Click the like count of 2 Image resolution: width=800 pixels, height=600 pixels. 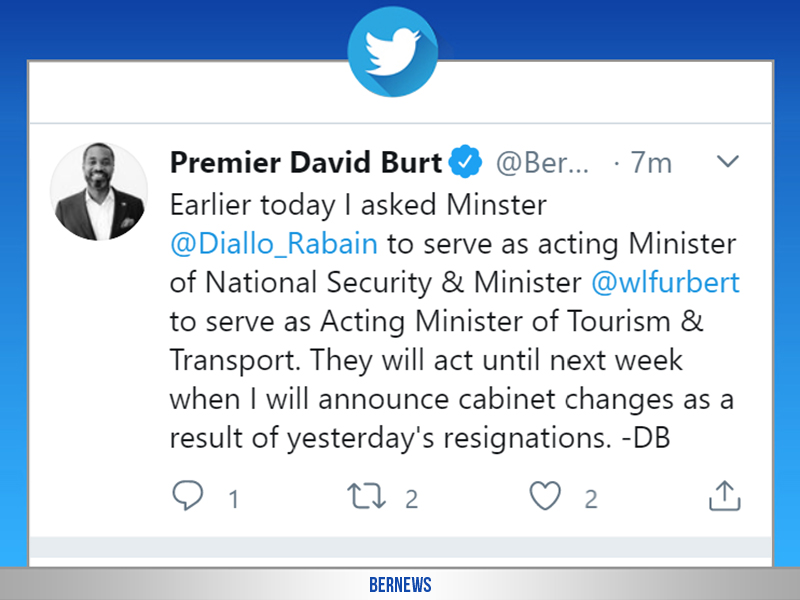point(591,498)
